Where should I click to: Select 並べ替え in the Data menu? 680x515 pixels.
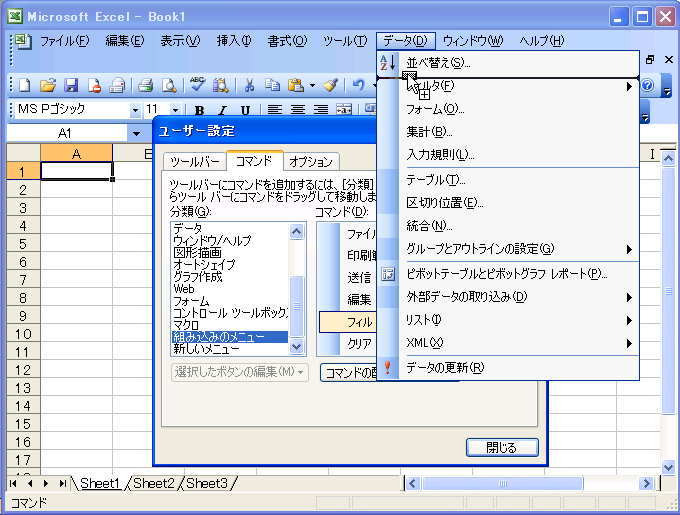coord(508,63)
